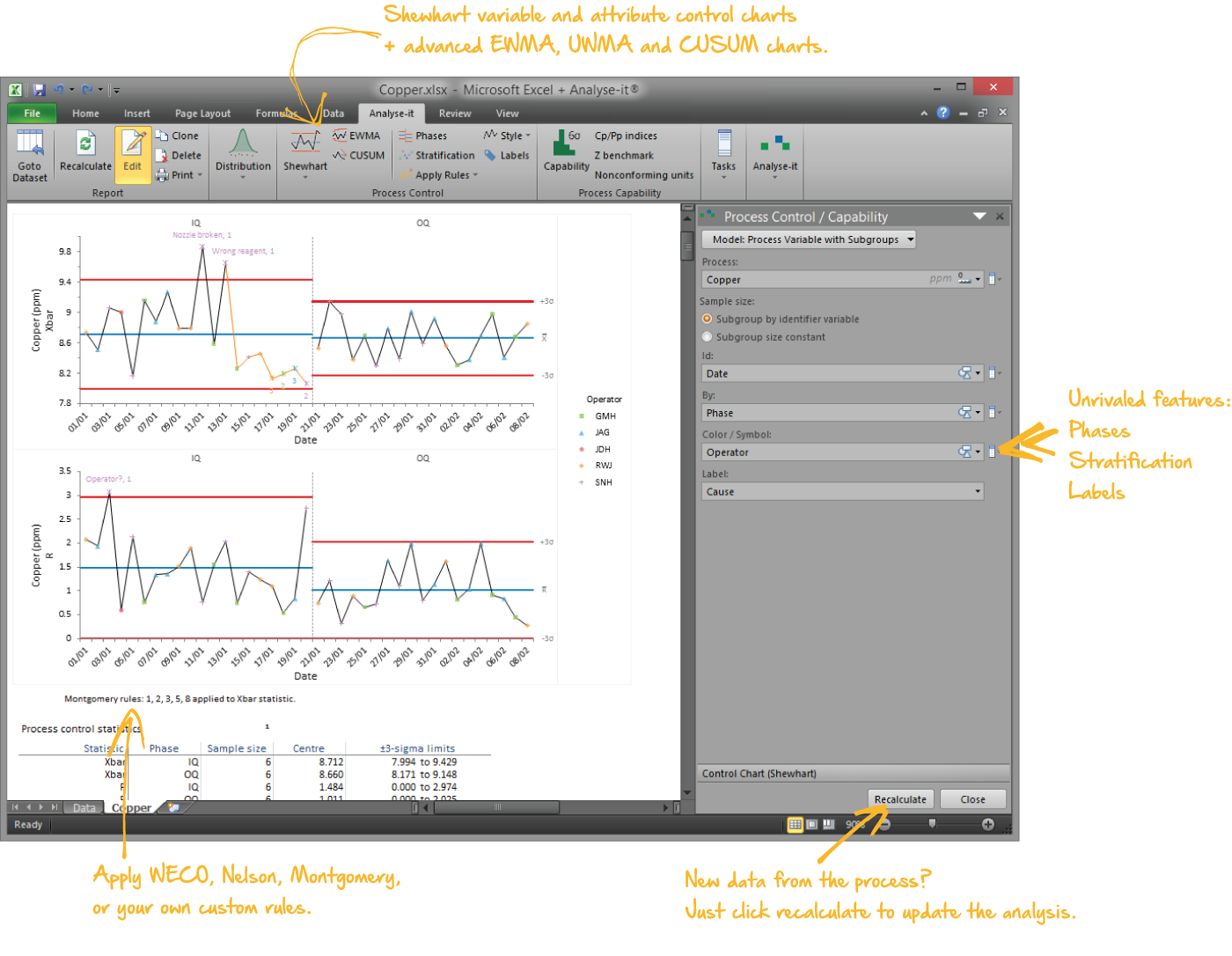Switch to Normal view in status bar
Viewport: 1232px width, 956px height.
click(795, 825)
